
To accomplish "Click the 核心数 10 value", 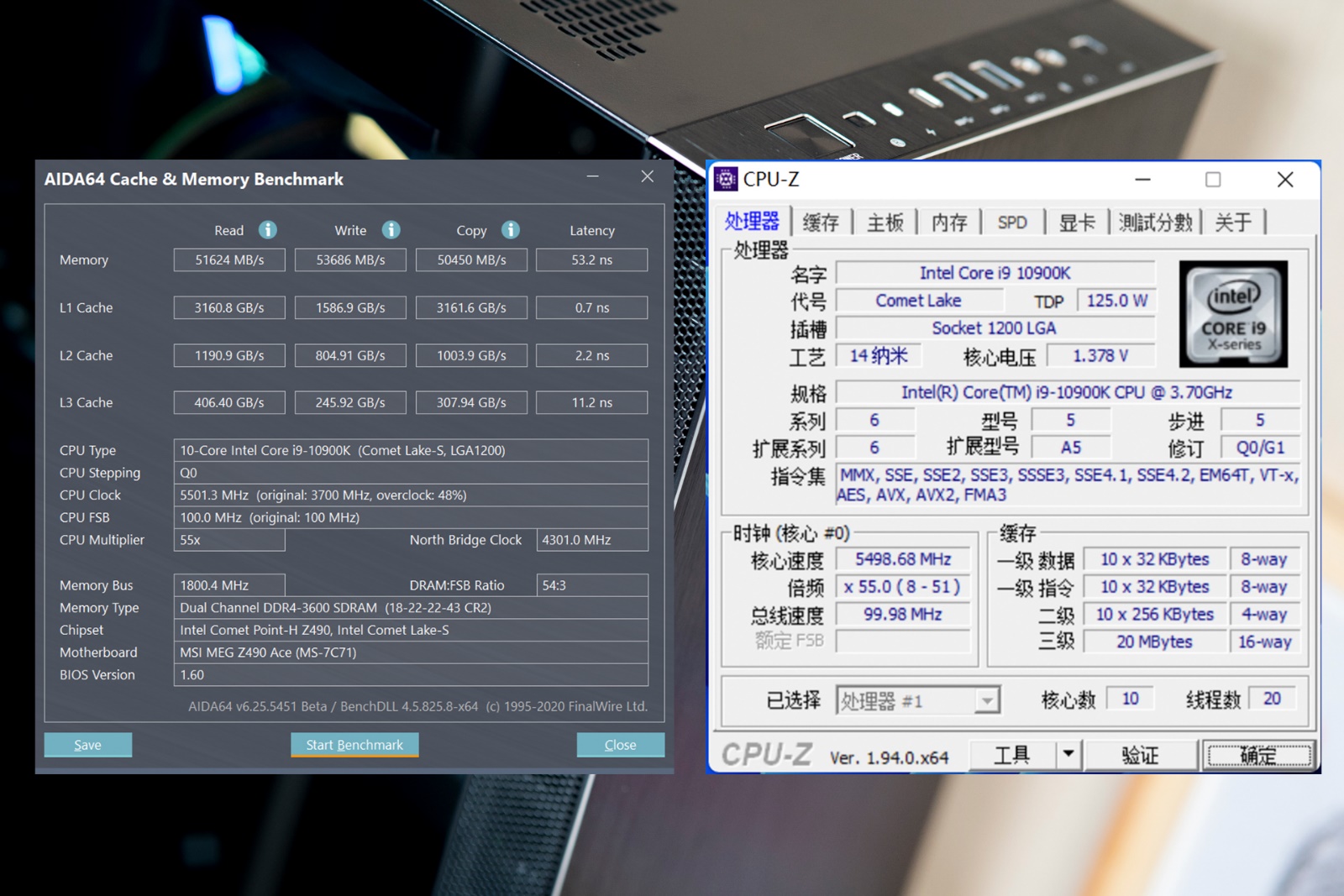I will click(1131, 699).
